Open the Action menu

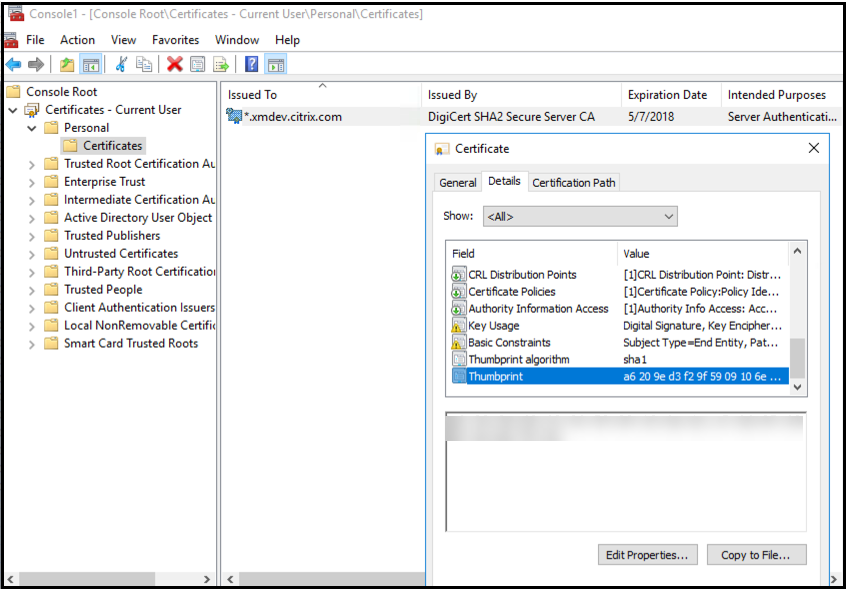(77, 40)
